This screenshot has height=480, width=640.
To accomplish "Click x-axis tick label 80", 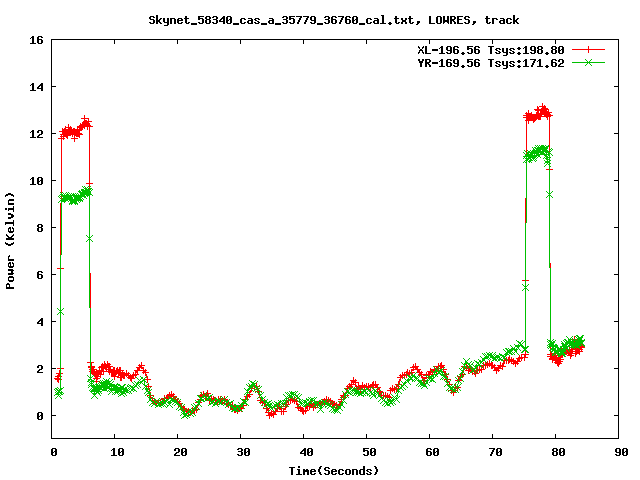I will pyautogui.click(x=558, y=452).
